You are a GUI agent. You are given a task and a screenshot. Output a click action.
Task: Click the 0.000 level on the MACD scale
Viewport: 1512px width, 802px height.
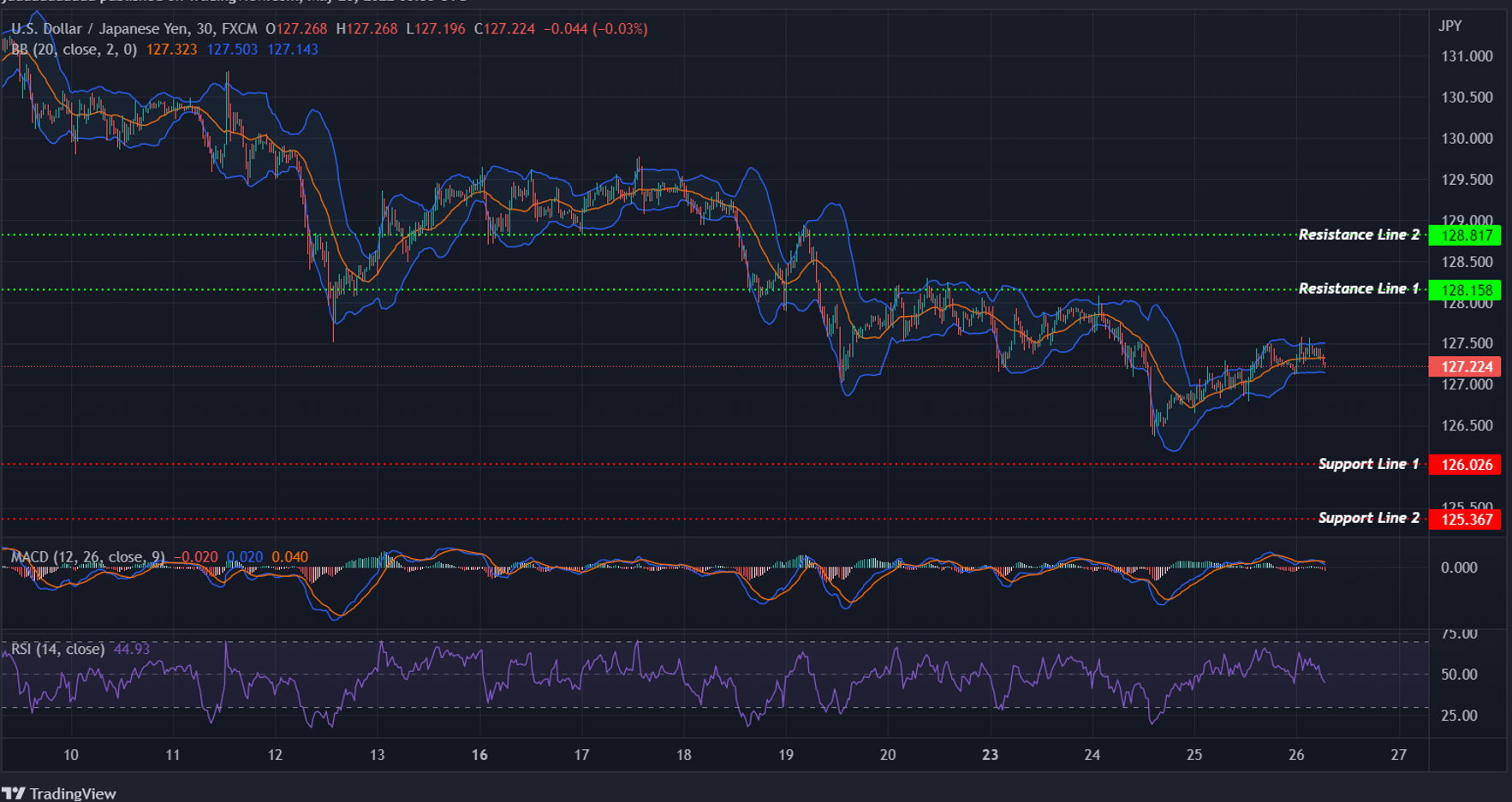pyautogui.click(x=1458, y=567)
